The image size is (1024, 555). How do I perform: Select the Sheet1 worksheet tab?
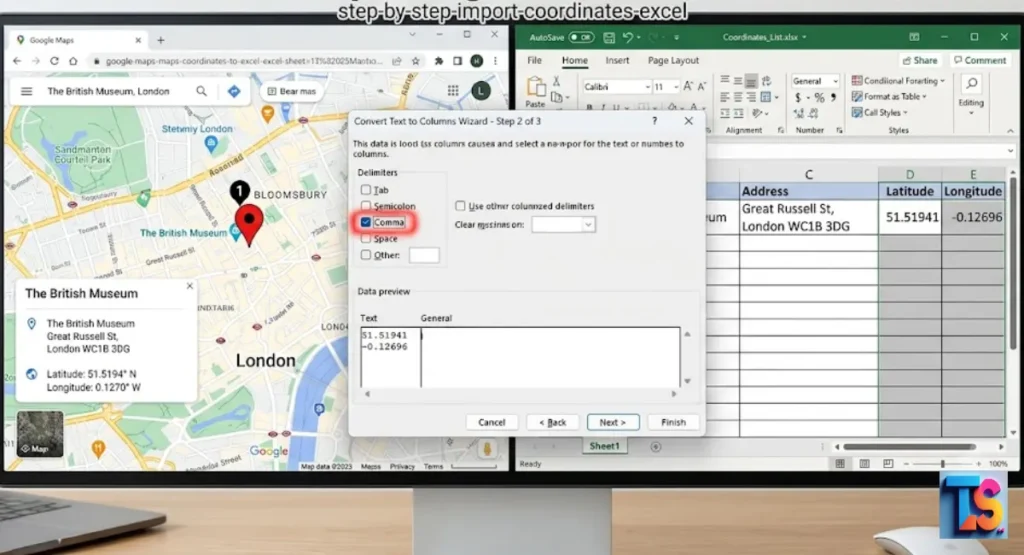point(604,446)
